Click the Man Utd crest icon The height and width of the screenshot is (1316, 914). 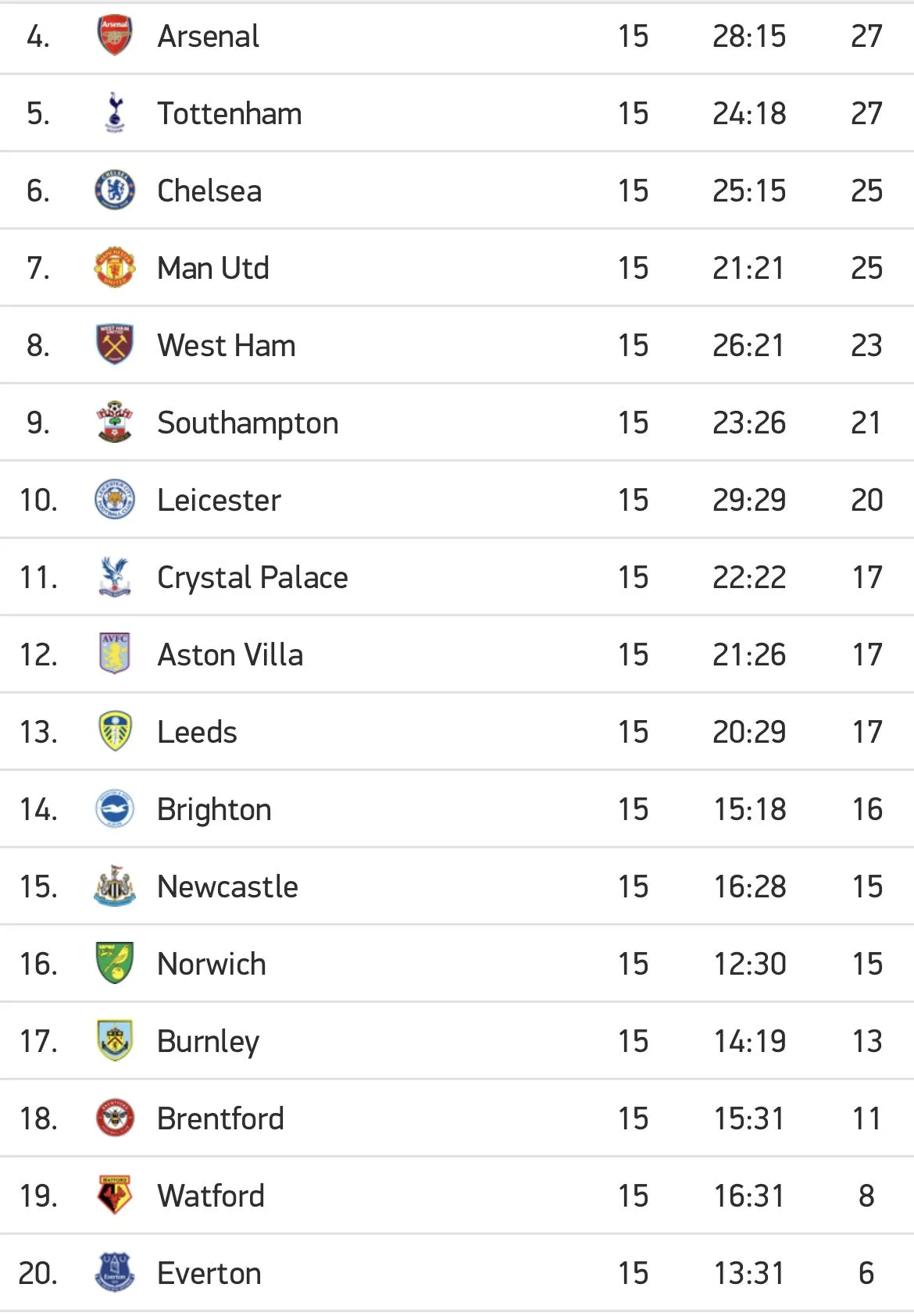[115, 268]
